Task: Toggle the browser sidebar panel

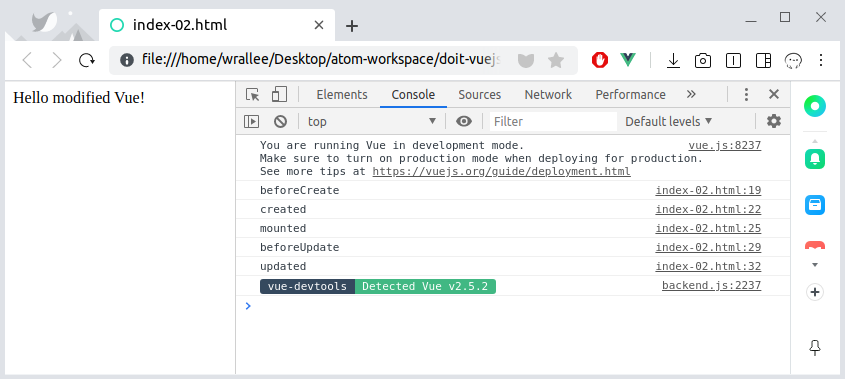Action: pos(763,60)
